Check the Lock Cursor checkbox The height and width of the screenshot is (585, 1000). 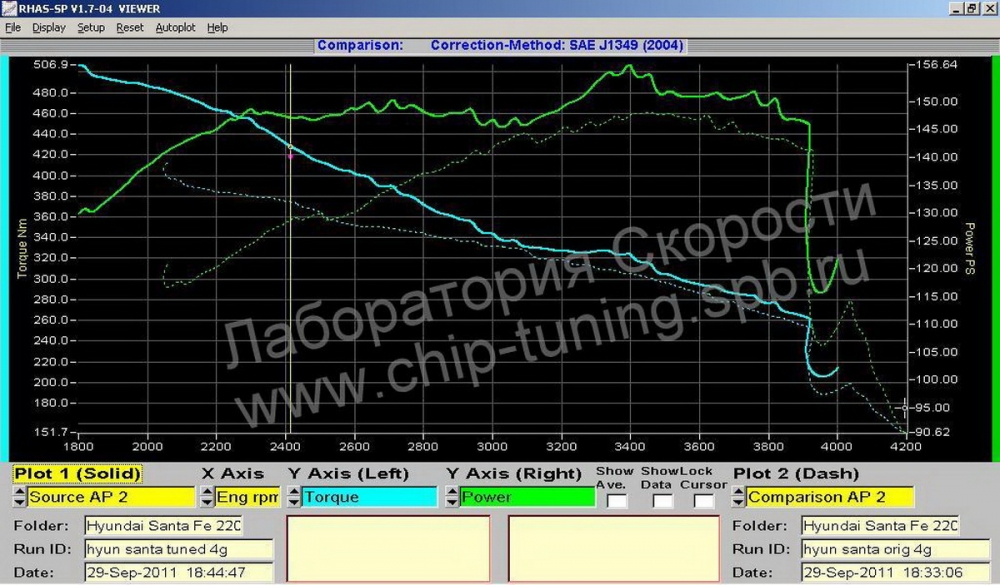pyautogui.click(x=703, y=501)
